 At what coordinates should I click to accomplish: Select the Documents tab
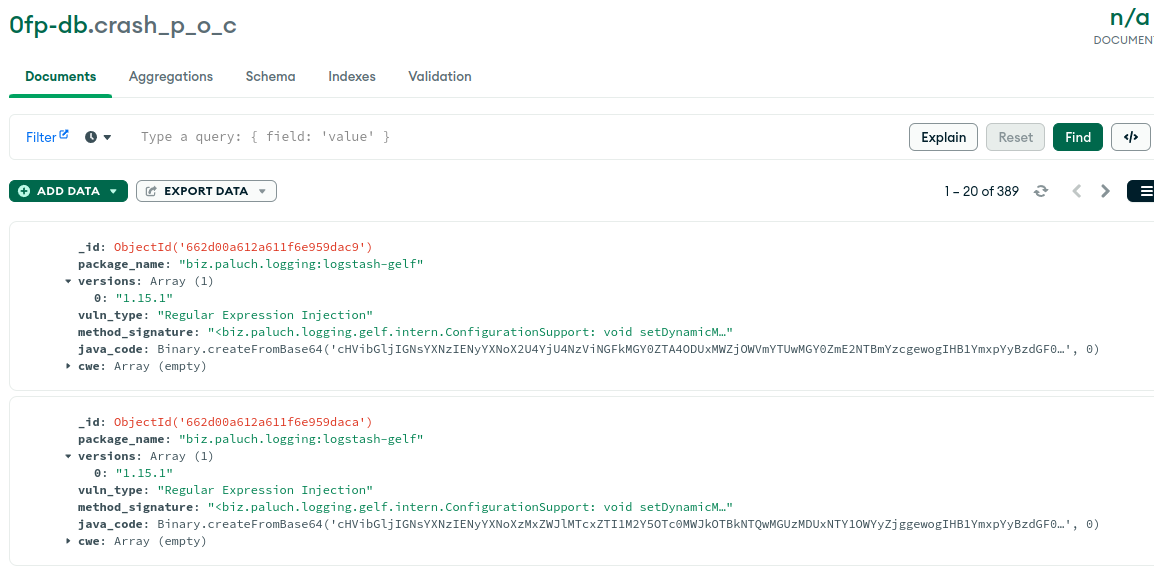click(60, 77)
